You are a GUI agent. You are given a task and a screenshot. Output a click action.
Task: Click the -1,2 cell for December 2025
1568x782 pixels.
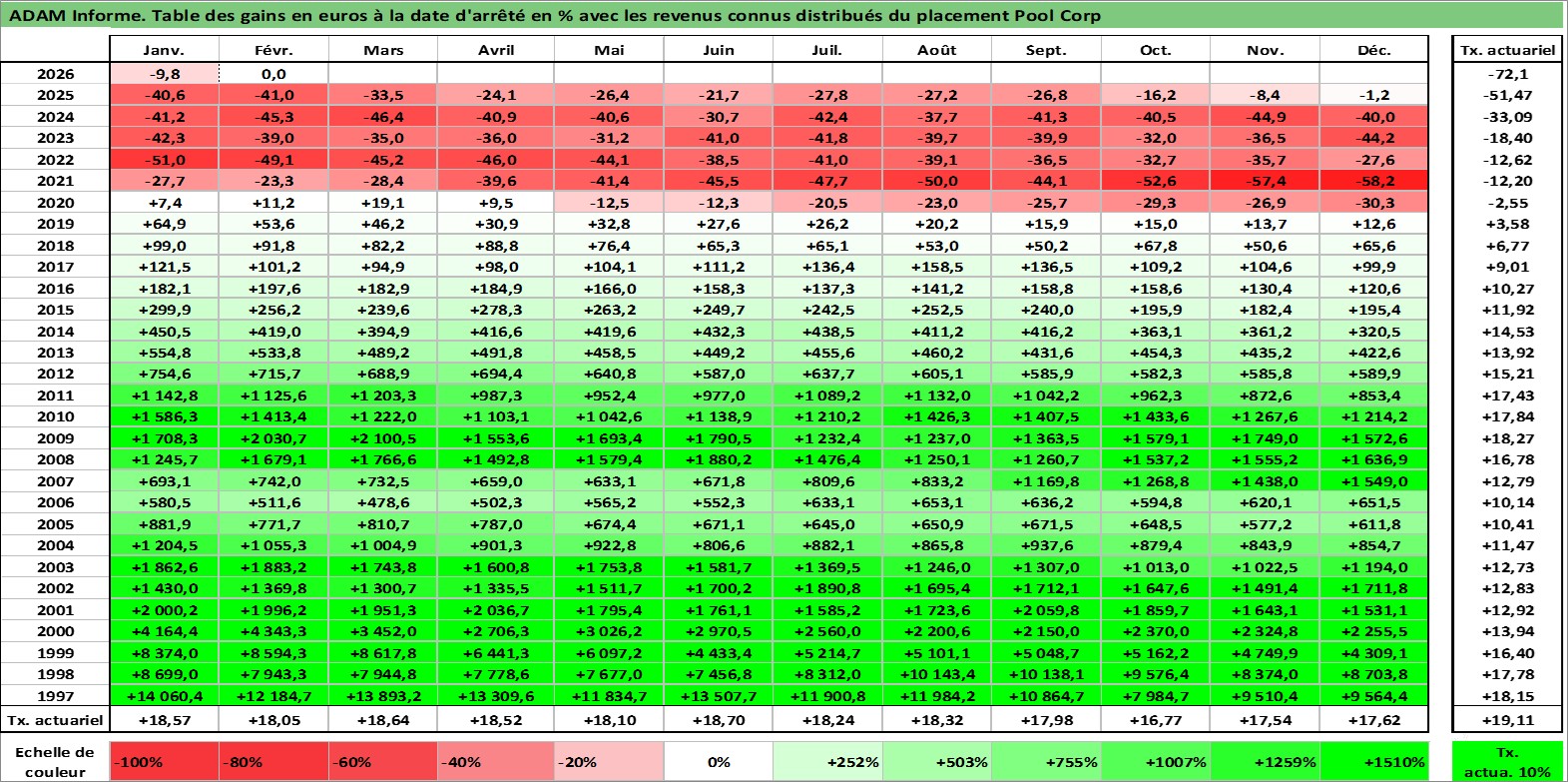[x=1374, y=95]
